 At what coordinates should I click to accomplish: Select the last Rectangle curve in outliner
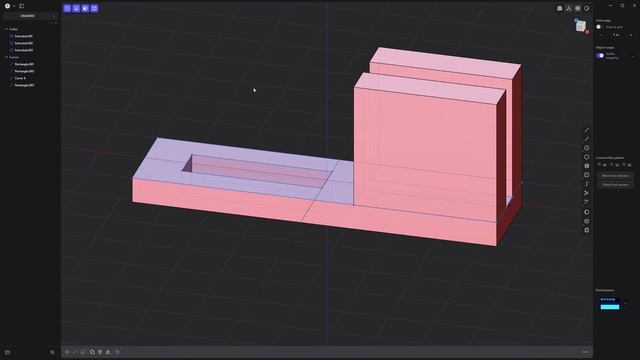pyautogui.click(x=24, y=85)
